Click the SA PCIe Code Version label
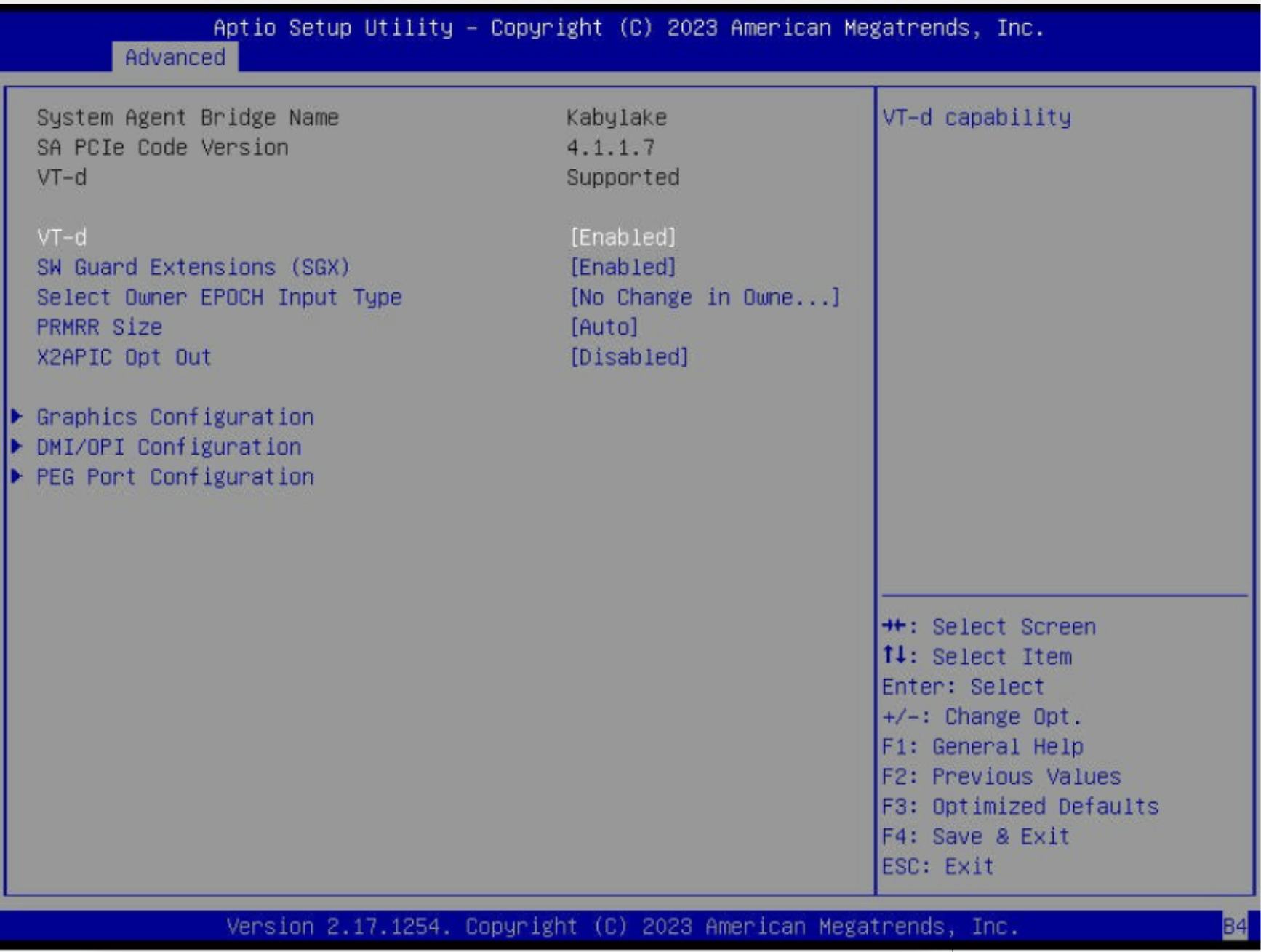Image resolution: width=1261 pixels, height=952 pixels. coord(163,147)
